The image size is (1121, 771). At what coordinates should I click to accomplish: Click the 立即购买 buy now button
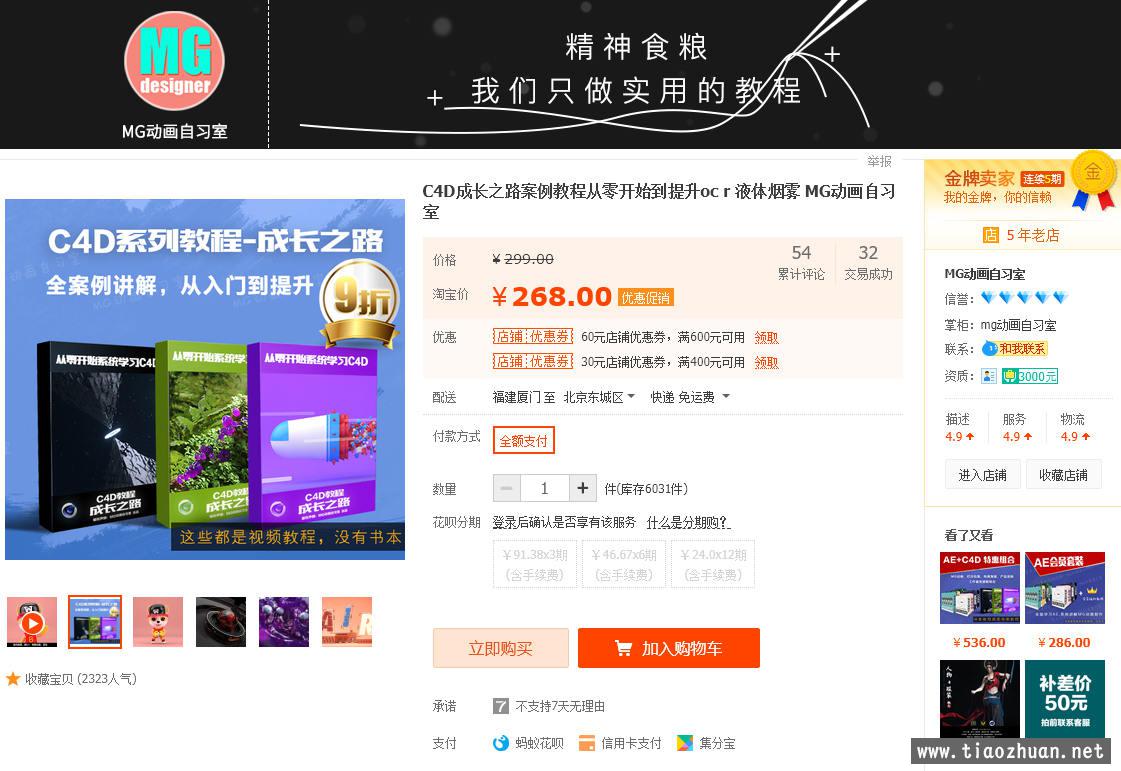500,648
